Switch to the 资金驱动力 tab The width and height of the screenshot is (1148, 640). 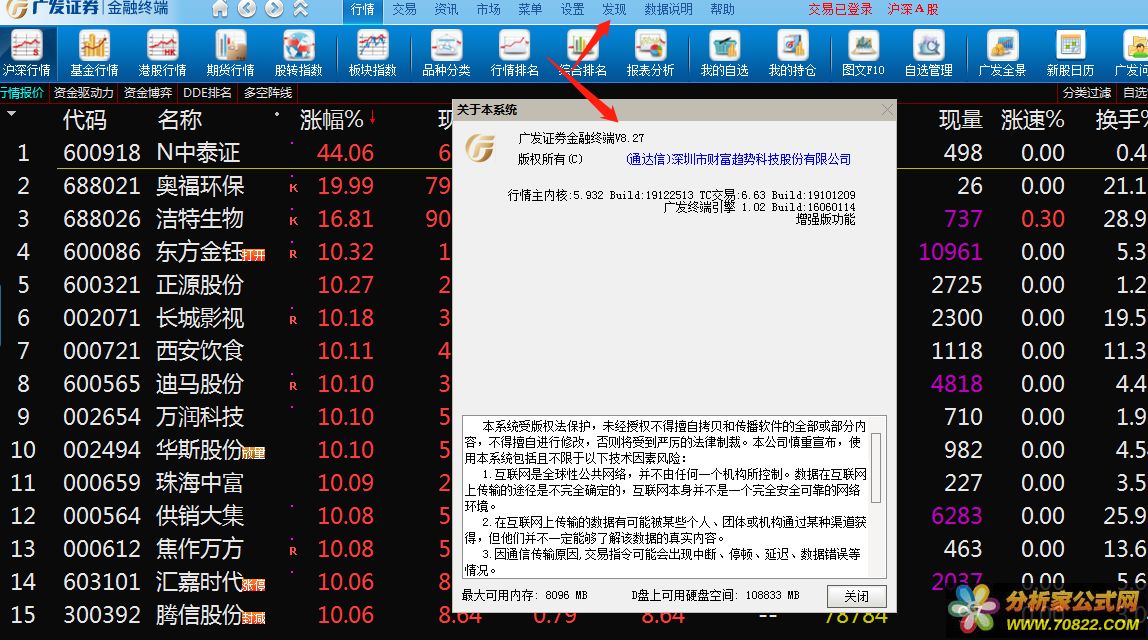83,93
